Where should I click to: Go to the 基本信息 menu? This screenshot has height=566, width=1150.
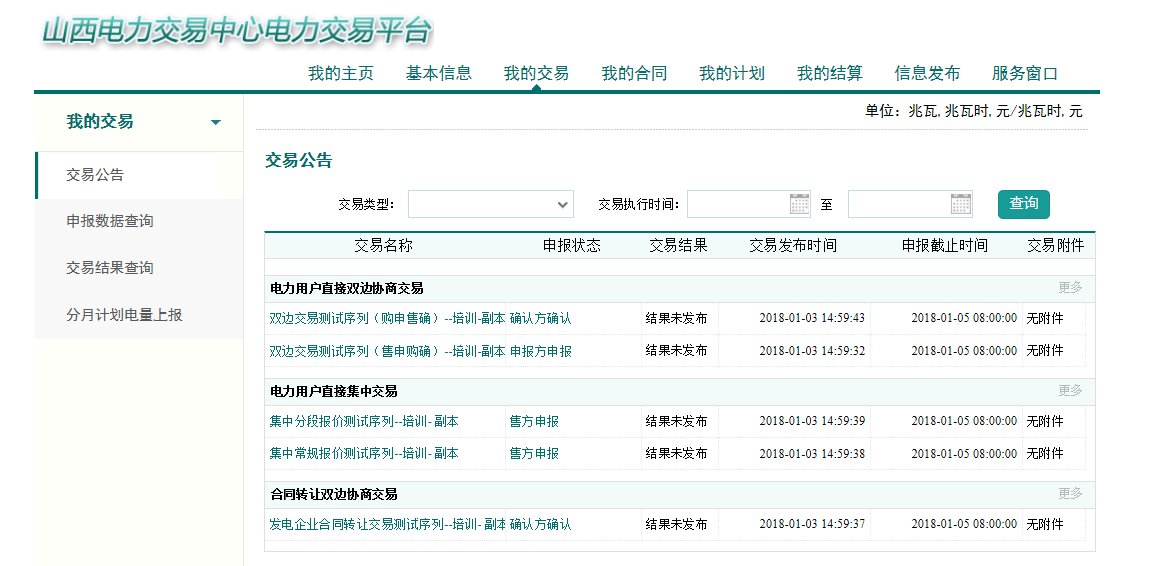438,73
